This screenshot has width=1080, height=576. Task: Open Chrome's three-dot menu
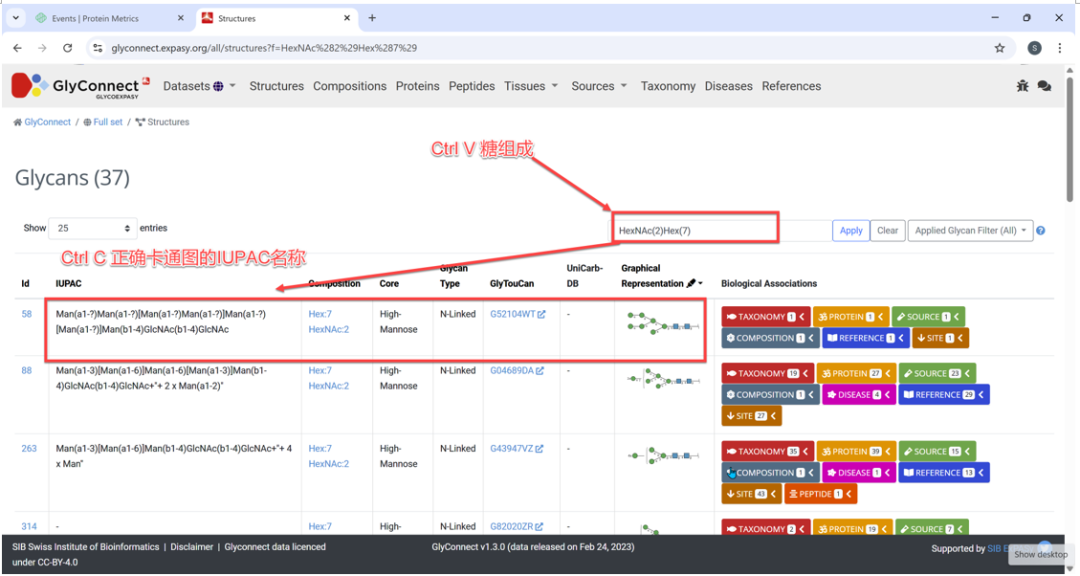1059,48
